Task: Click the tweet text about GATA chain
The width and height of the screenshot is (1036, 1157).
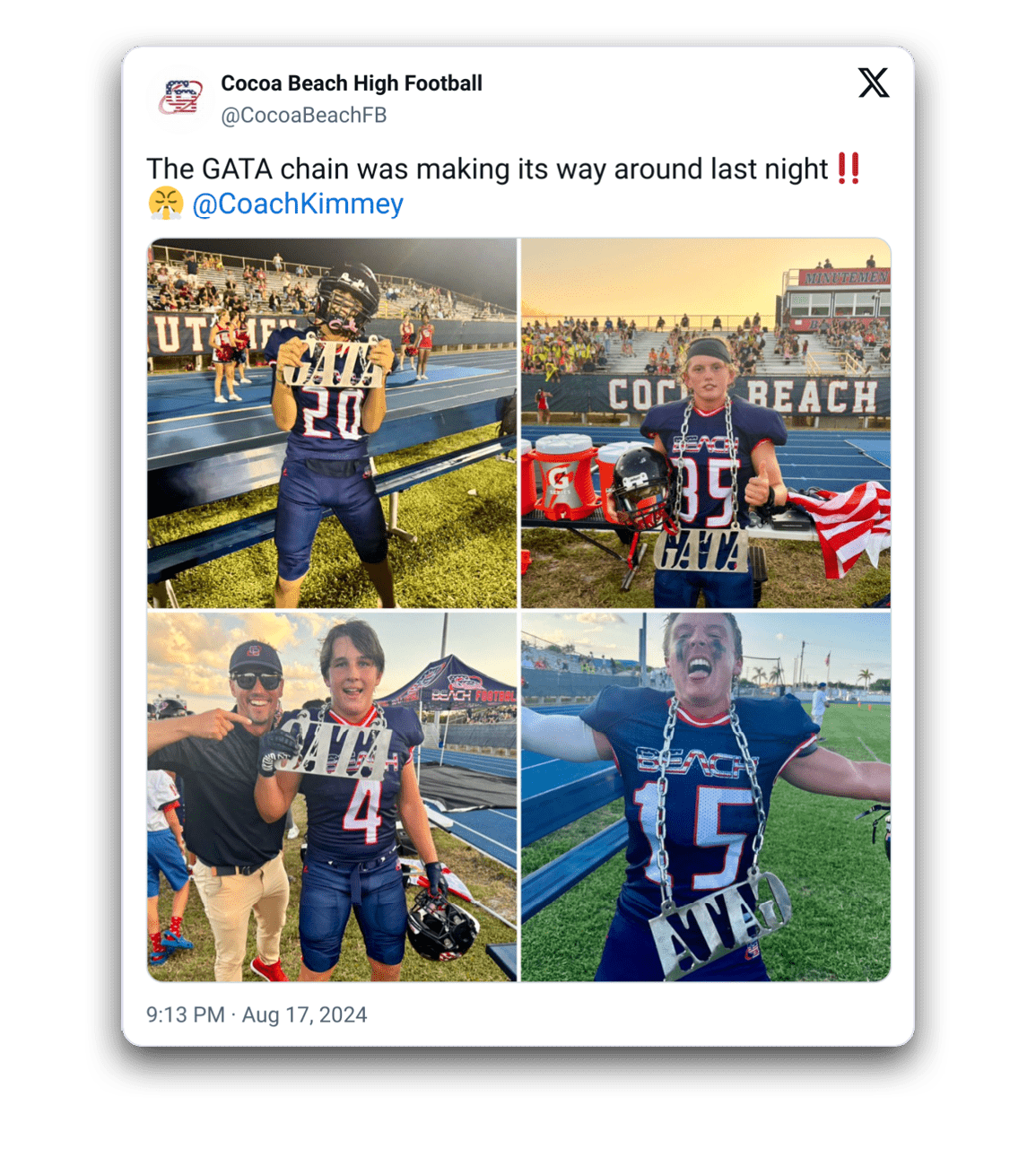Action: point(487,169)
